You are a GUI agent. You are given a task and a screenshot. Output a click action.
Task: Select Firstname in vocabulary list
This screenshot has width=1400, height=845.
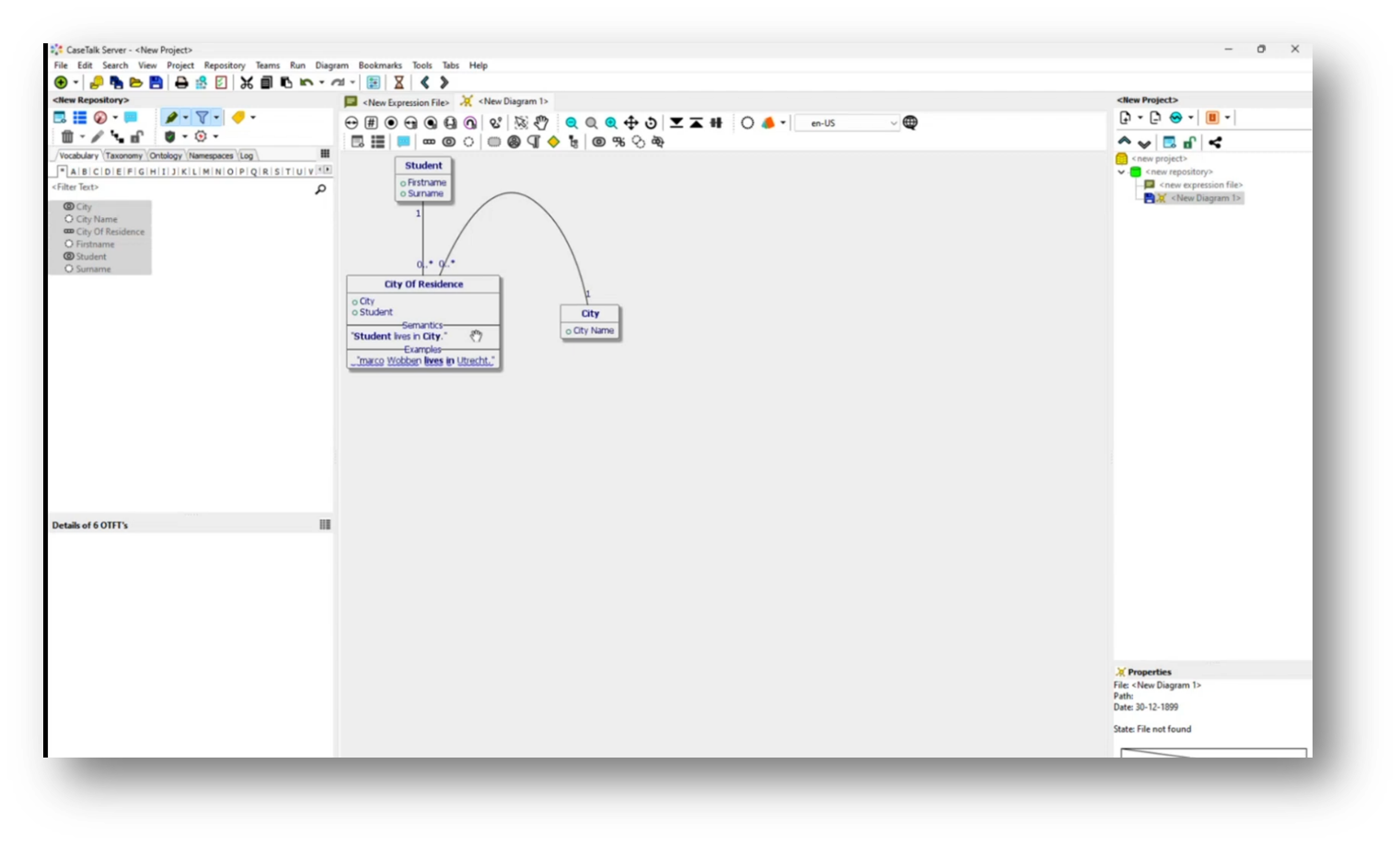pos(95,244)
